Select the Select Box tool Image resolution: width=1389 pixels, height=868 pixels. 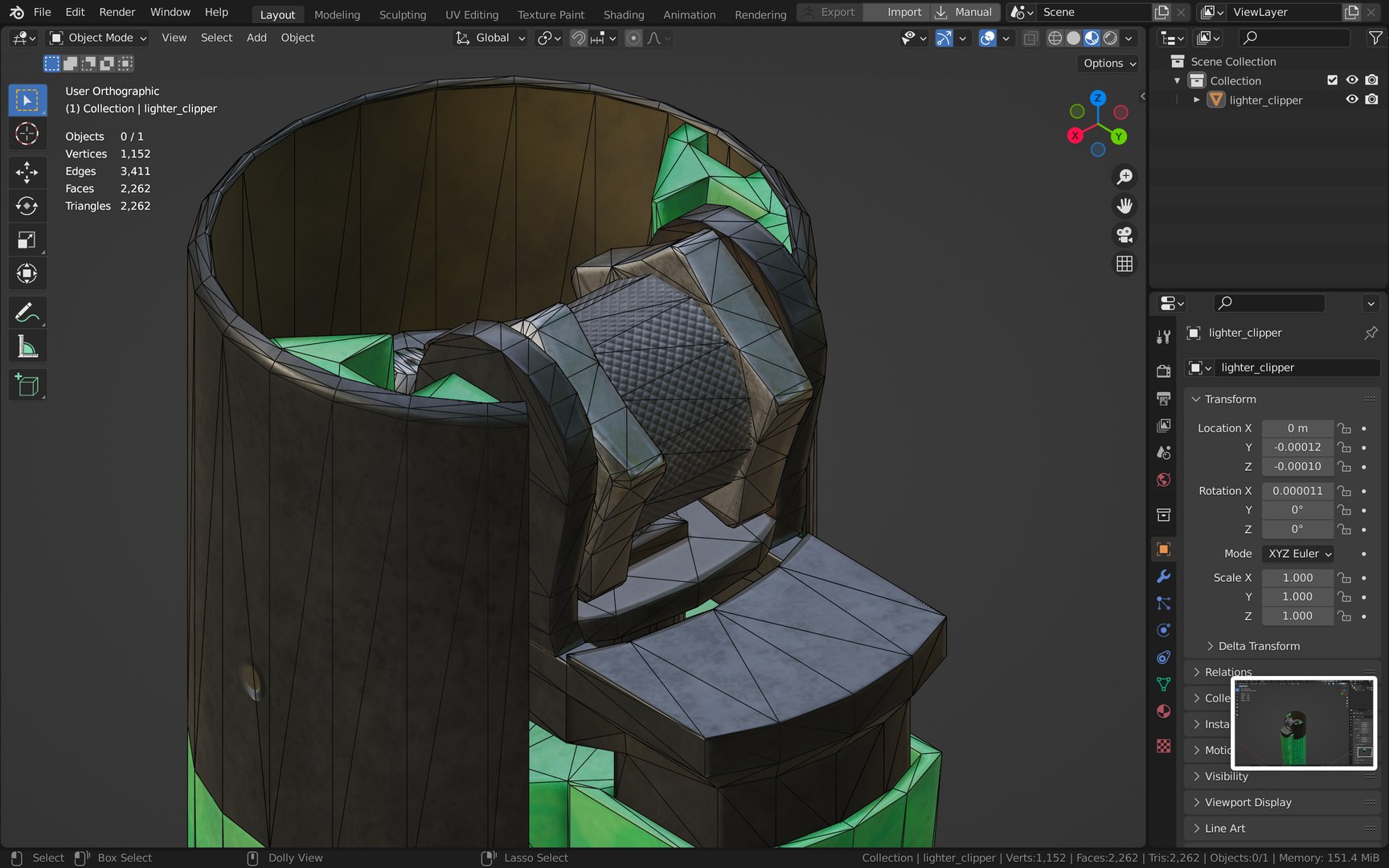point(27,100)
